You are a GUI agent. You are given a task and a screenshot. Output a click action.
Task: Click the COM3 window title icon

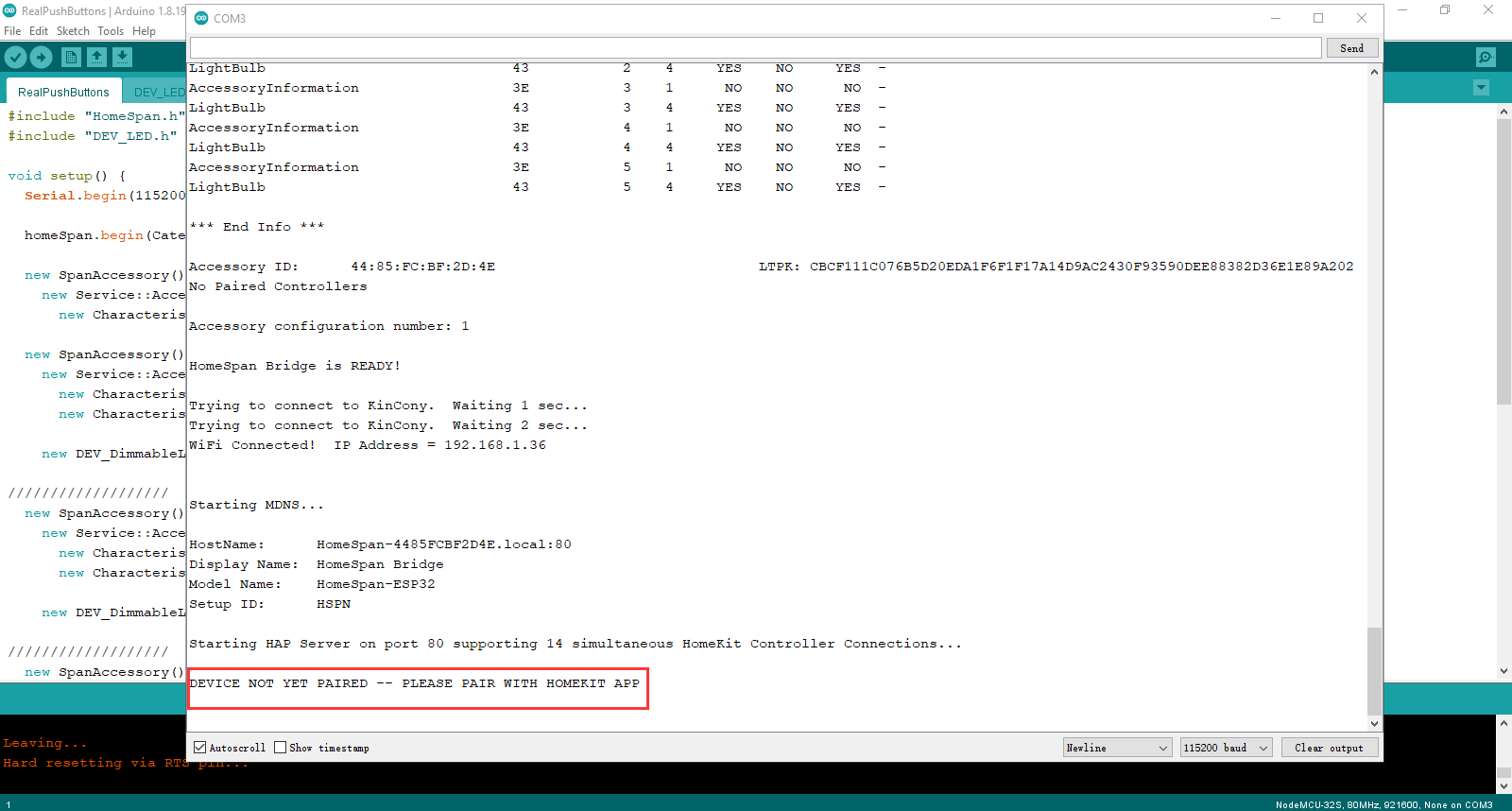(x=201, y=18)
